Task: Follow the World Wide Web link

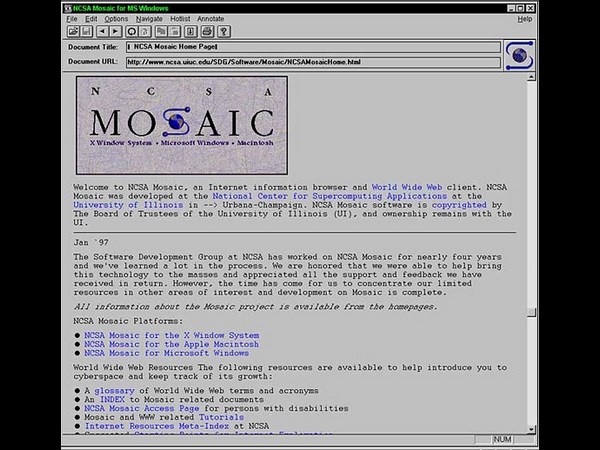Action: pos(408,187)
